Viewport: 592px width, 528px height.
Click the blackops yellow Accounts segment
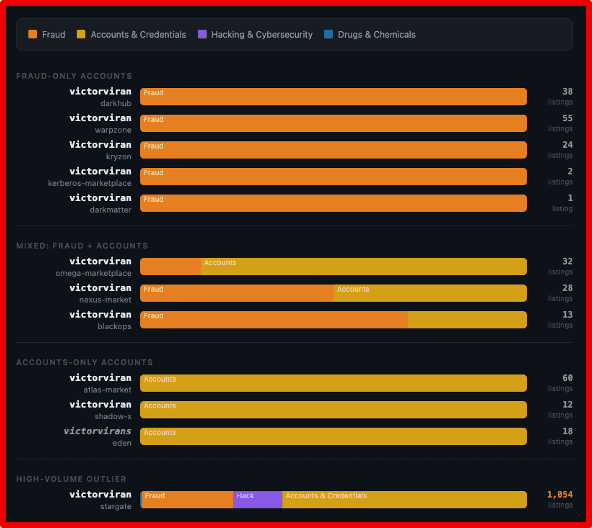467,320
